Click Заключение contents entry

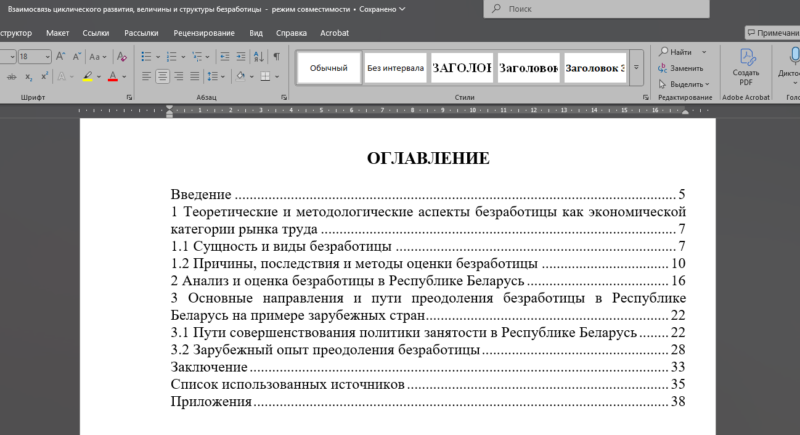click(x=428, y=367)
